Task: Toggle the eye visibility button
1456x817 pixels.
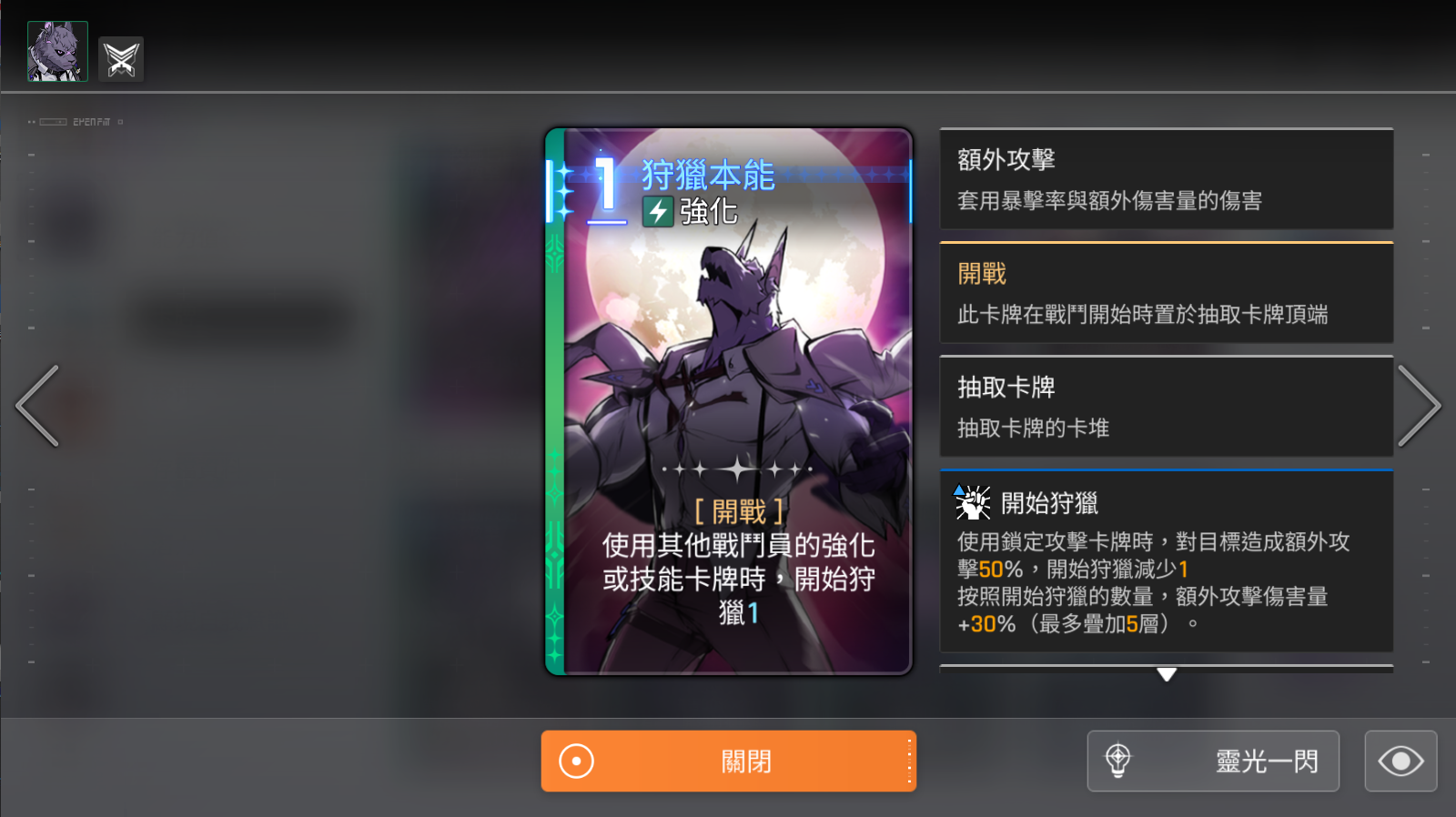Action: pos(1400,761)
